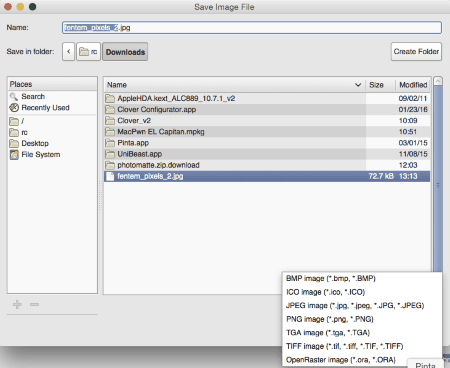450x368 pixels.
Task: Select ICO image format option
Action: coord(362,292)
